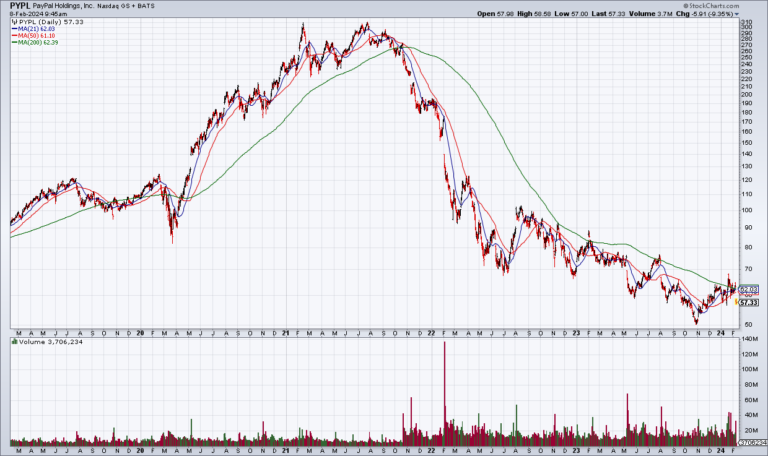768x456 pixels.
Task: Click the red MA(50) 61.10 legend entry
Action: pos(33,36)
